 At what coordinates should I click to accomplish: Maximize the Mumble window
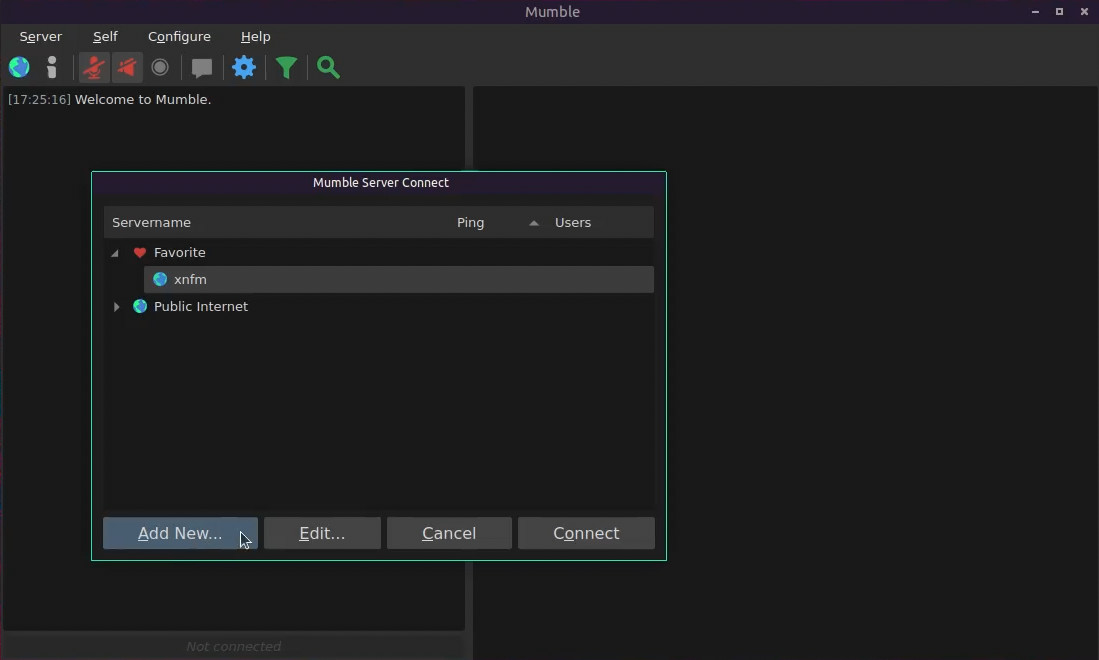pos(1060,12)
